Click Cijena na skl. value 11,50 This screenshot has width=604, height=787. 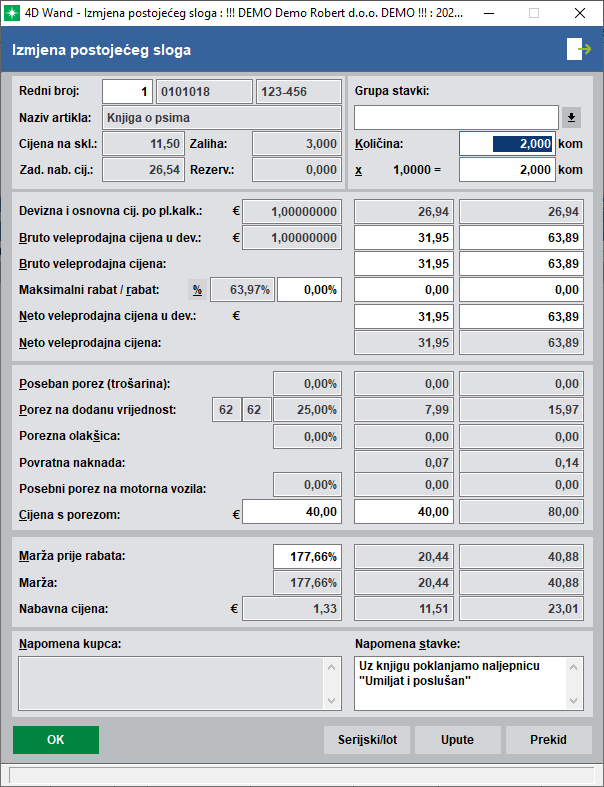coord(144,144)
